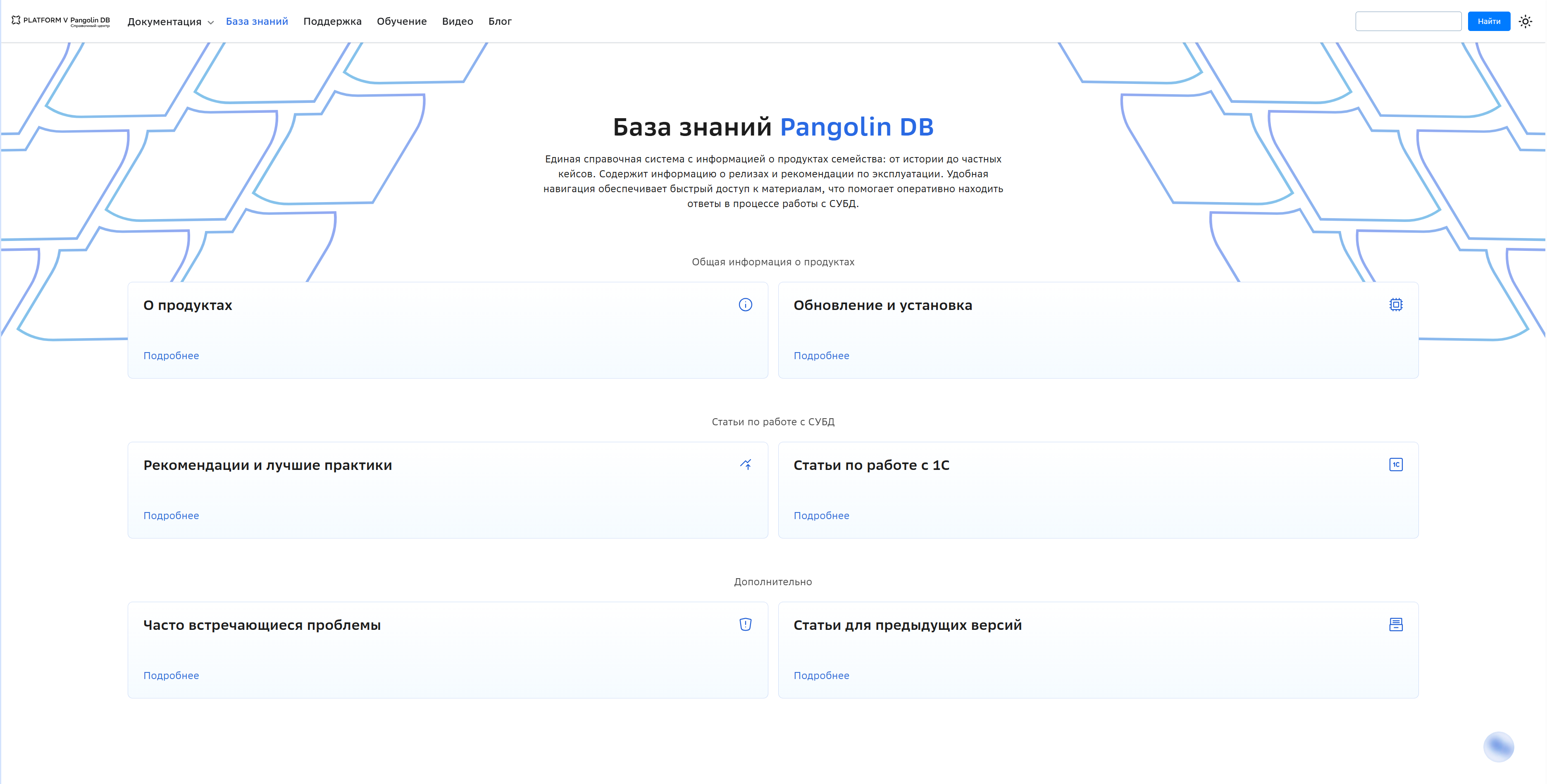Click the Часто встречающиеся проблемы heading

262,625
